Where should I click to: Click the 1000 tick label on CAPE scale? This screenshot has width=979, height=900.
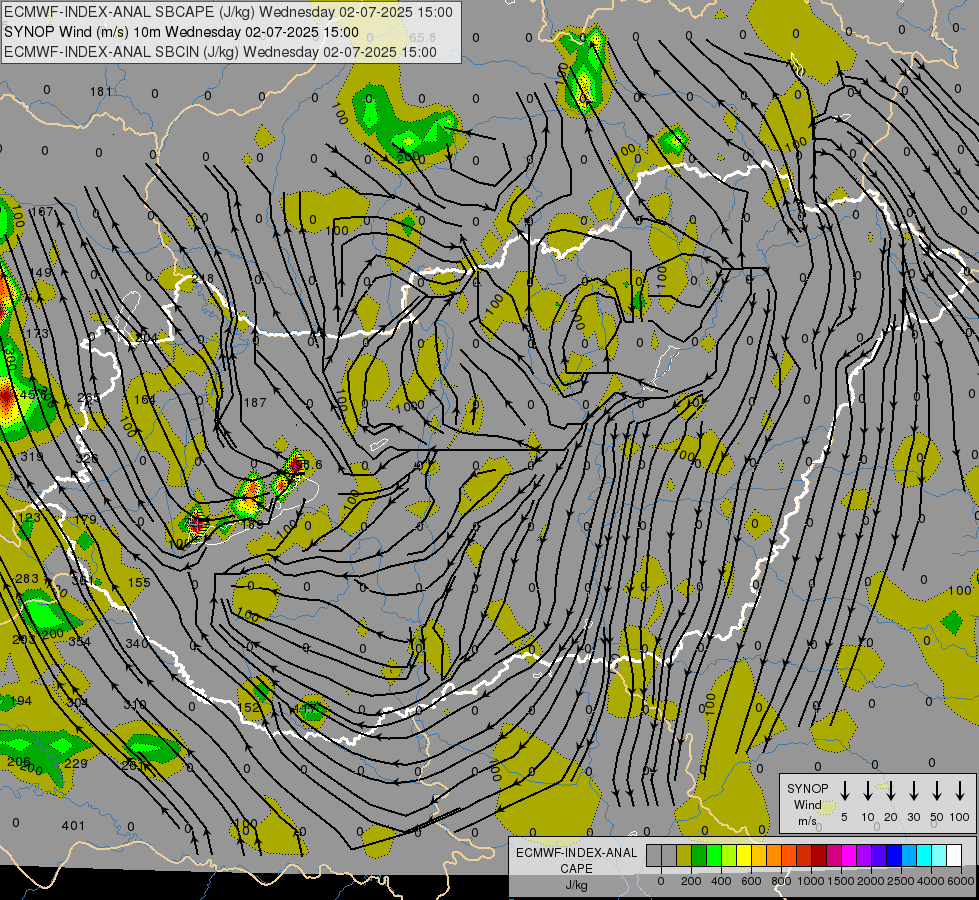click(811, 881)
